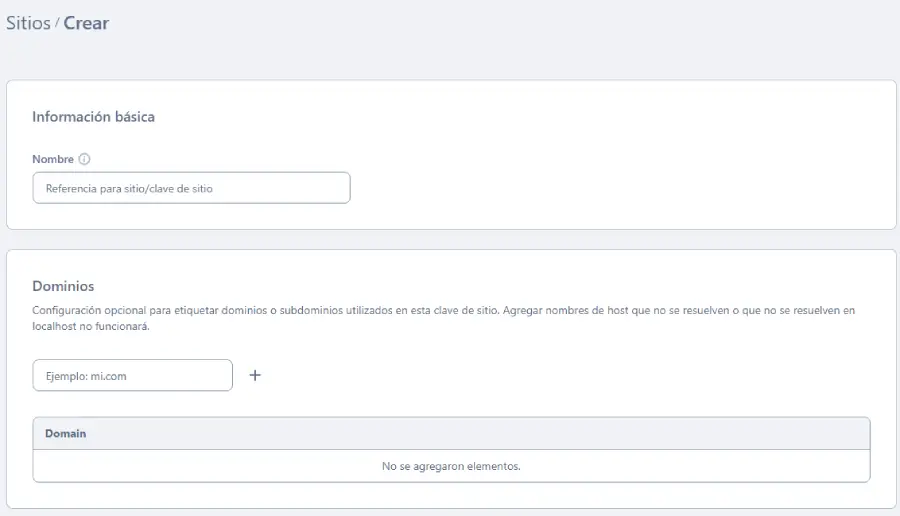This screenshot has width=900, height=516.
Task: Click empty right side of Domain header row
Action: tap(600, 434)
